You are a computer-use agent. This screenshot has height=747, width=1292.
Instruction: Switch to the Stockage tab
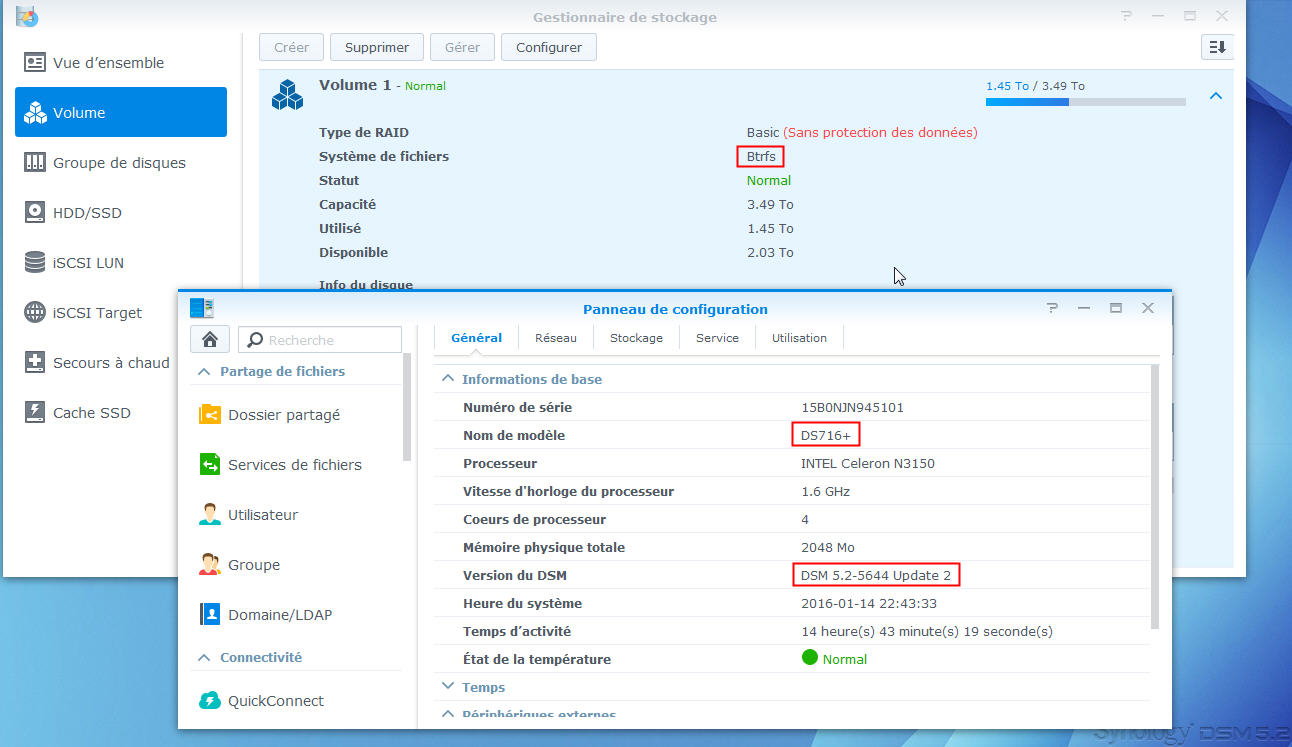point(636,338)
